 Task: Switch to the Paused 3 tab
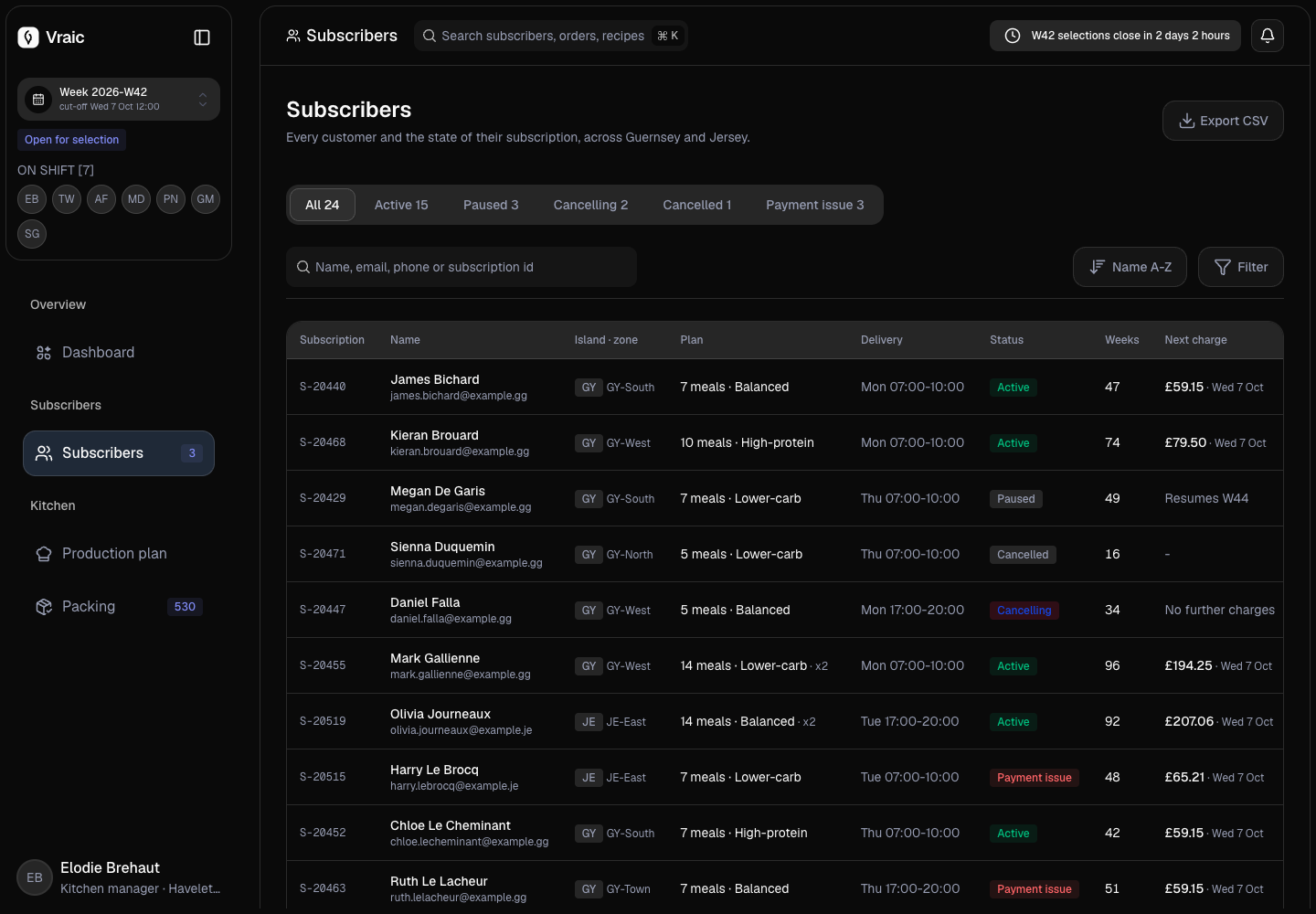click(491, 205)
